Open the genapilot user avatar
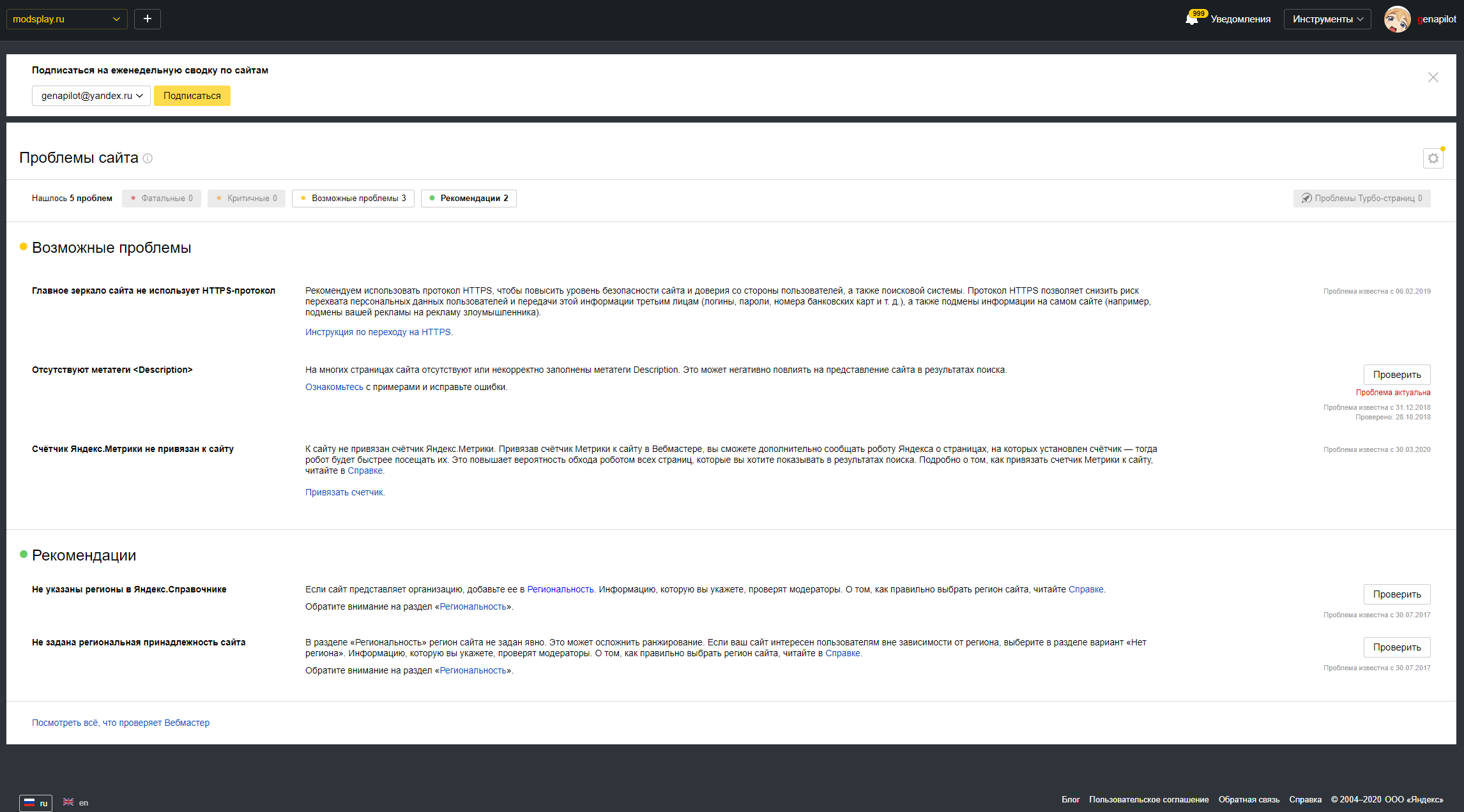 tap(1397, 19)
